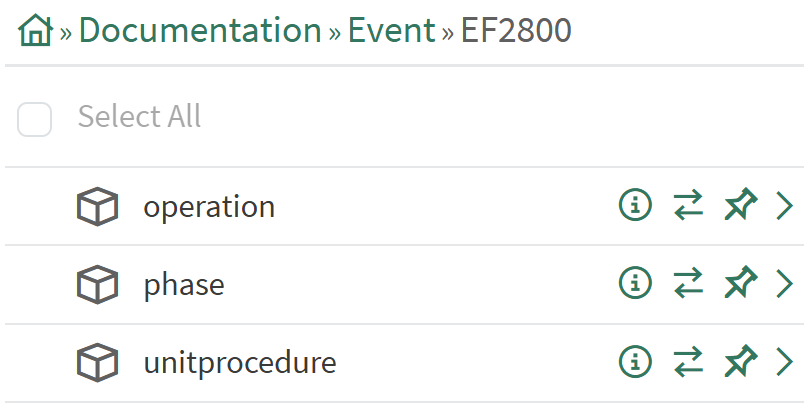Image resolution: width=804 pixels, height=419 pixels.
Task: Pin the unitprocedure item
Action: (x=740, y=361)
